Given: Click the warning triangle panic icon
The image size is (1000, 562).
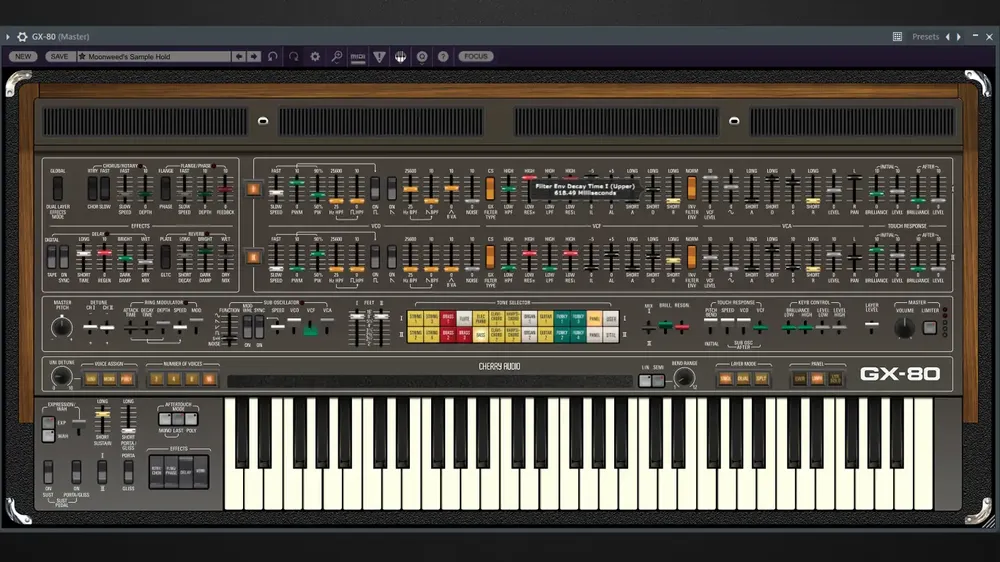Looking at the screenshot, I should [379, 57].
